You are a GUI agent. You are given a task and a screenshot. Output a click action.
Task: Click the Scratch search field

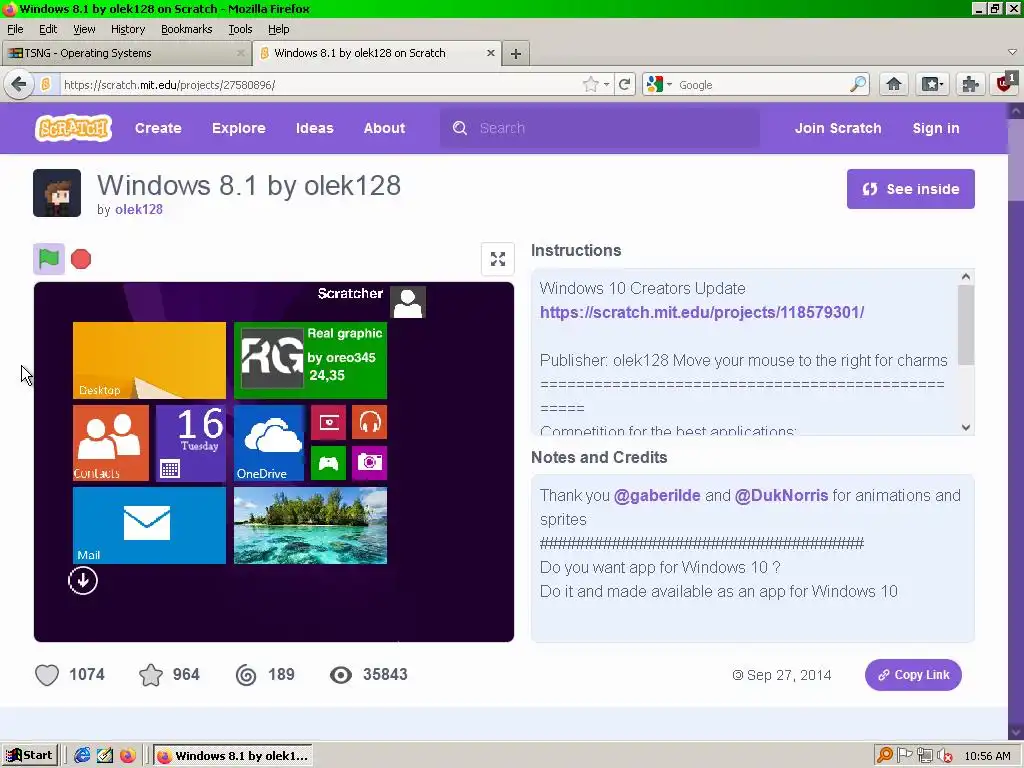(600, 128)
